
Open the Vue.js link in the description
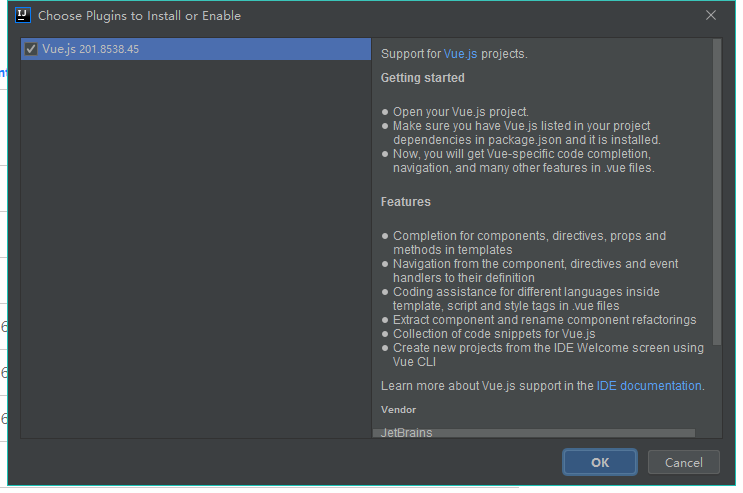[x=460, y=54]
